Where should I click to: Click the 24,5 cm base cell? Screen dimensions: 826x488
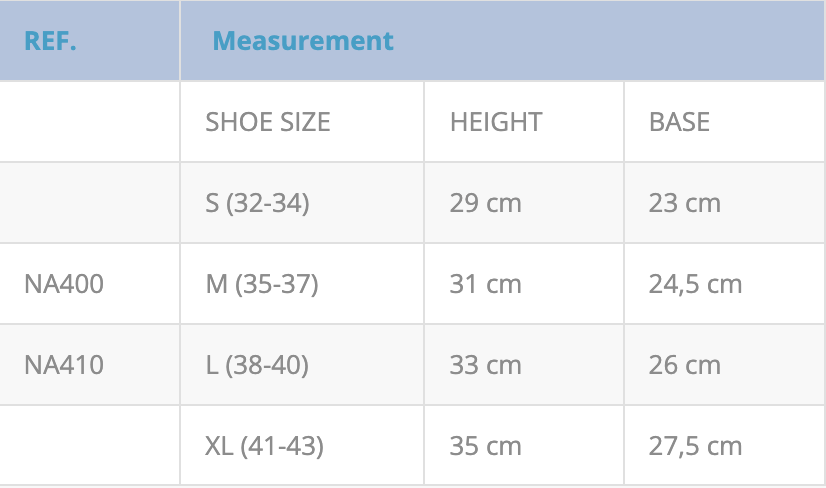click(x=695, y=284)
